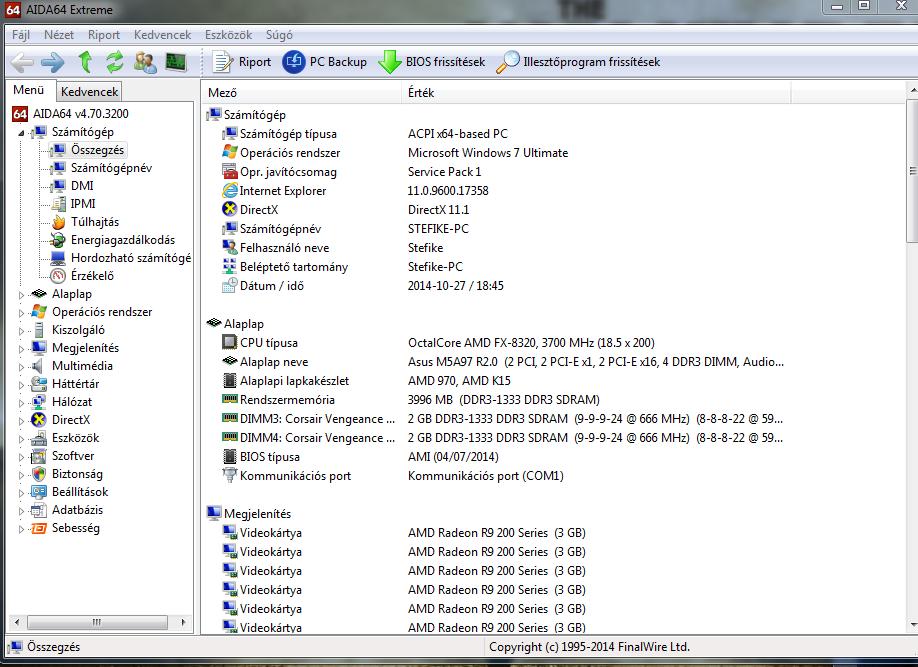The width and height of the screenshot is (918, 667).
Task: Click the users icon in toolbar
Action: pos(145,62)
